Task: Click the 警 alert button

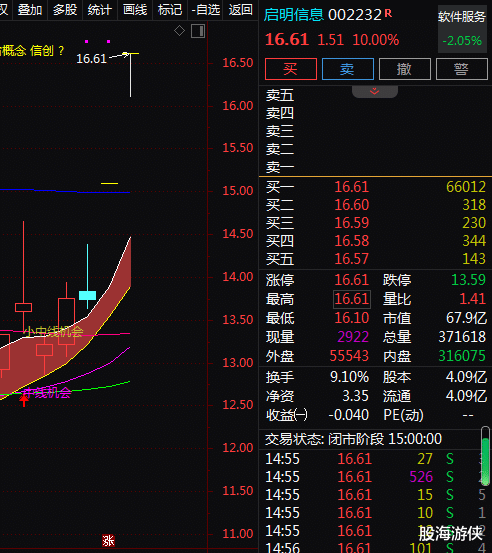Action: click(x=462, y=69)
